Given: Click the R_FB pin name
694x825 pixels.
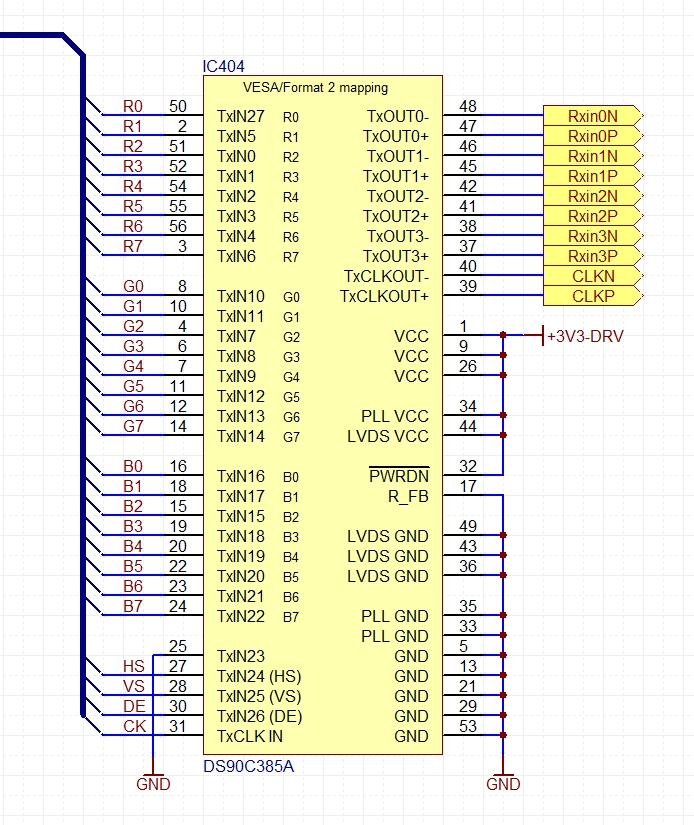Looking at the screenshot, I should pos(408,496).
